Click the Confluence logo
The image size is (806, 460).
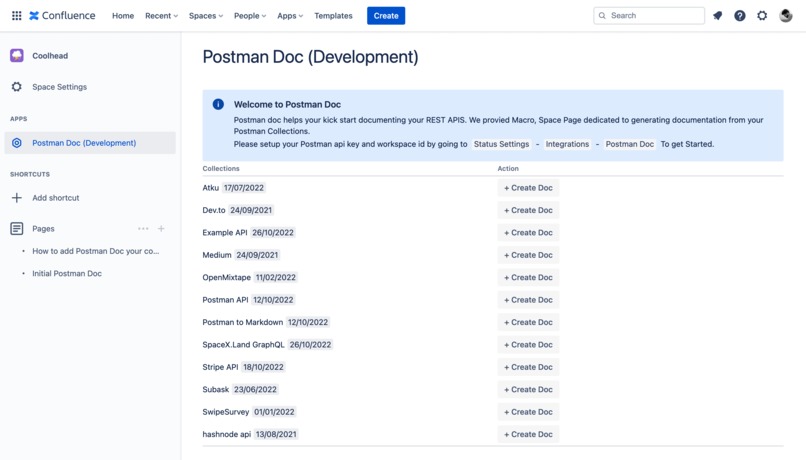pyautogui.click(x=62, y=15)
